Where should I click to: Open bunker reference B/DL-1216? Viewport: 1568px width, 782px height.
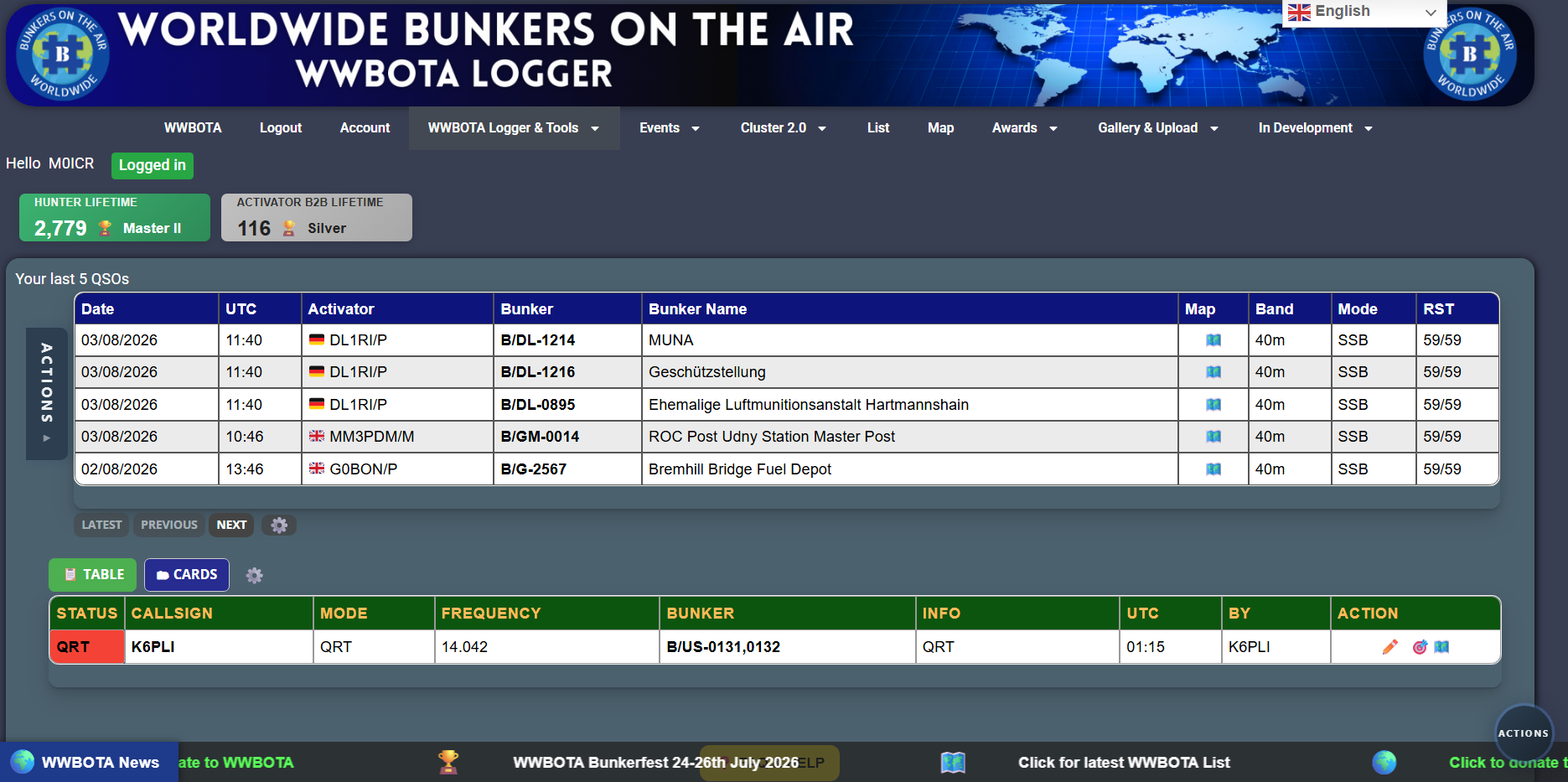coord(538,372)
